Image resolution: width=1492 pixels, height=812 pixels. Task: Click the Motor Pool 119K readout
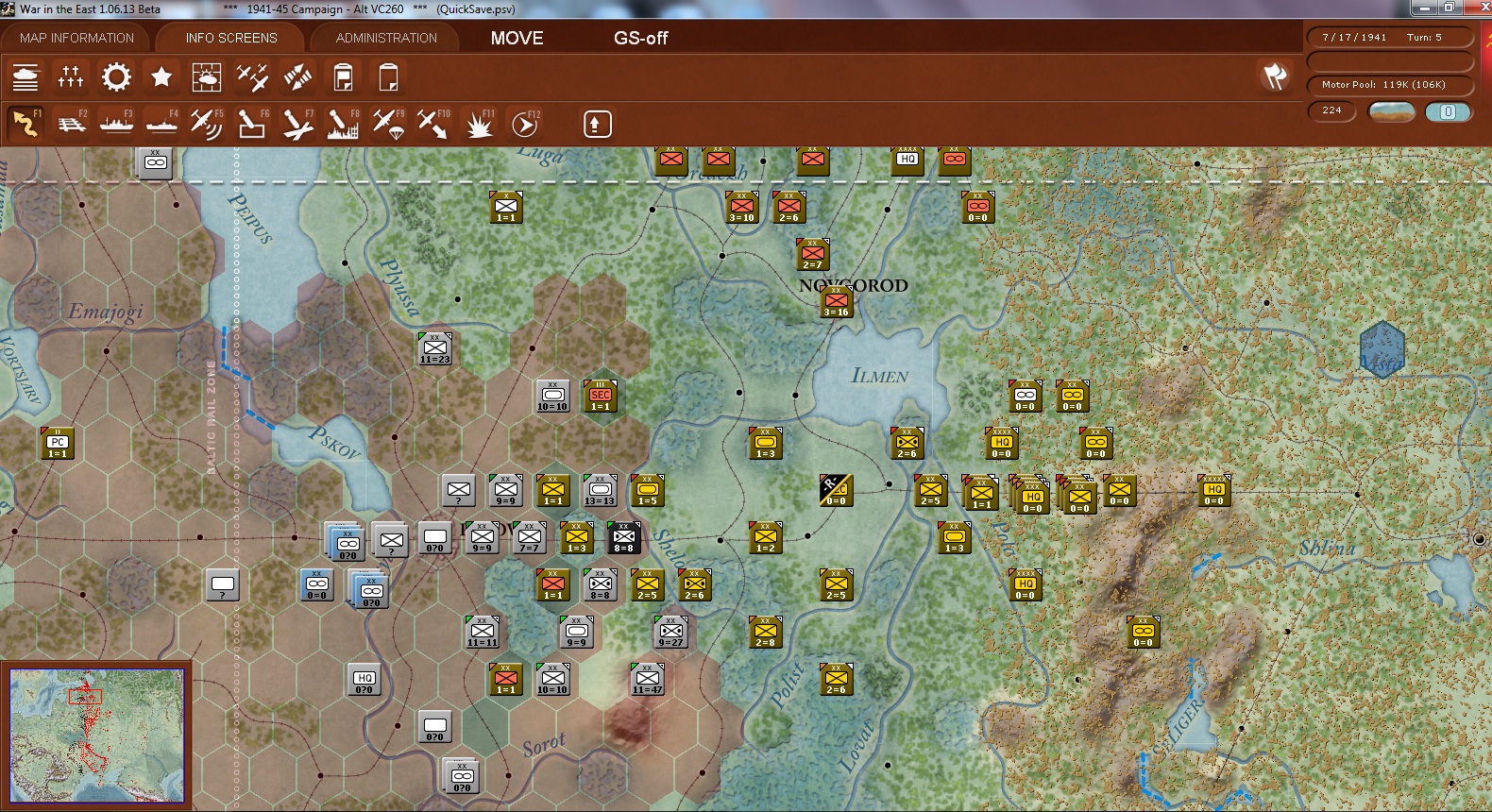(1389, 85)
